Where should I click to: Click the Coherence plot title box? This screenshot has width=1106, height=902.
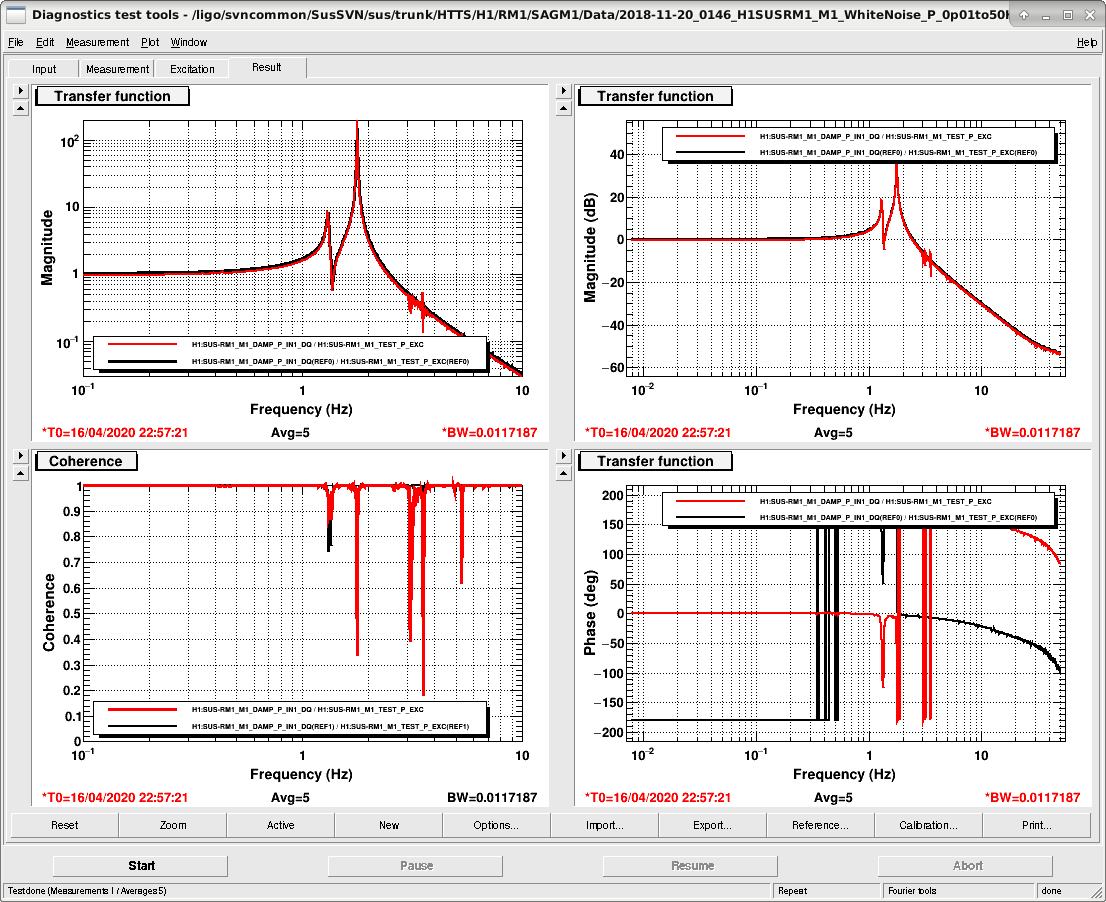click(x=86, y=461)
